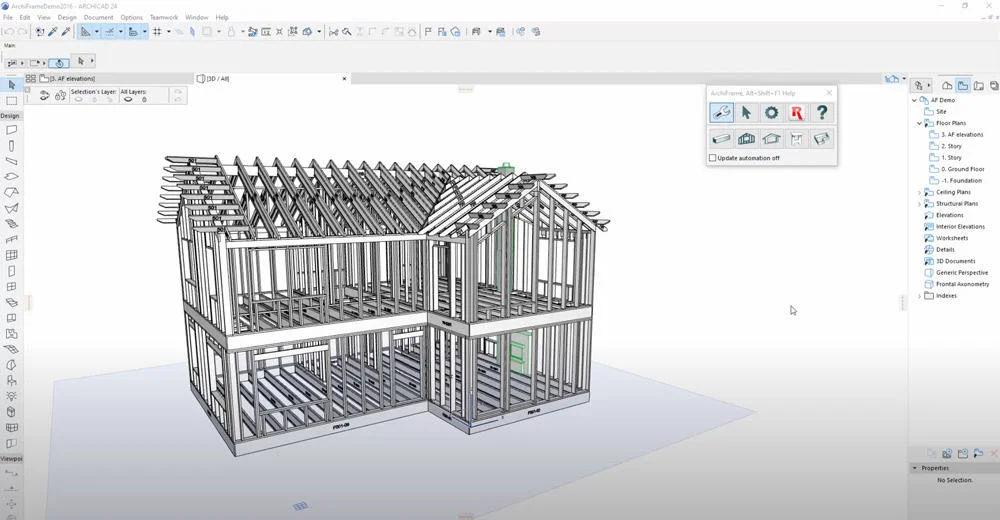This screenshot has width=1000, height=520.
Task: Close the 3D / All tab
Action: pos(345,78)
